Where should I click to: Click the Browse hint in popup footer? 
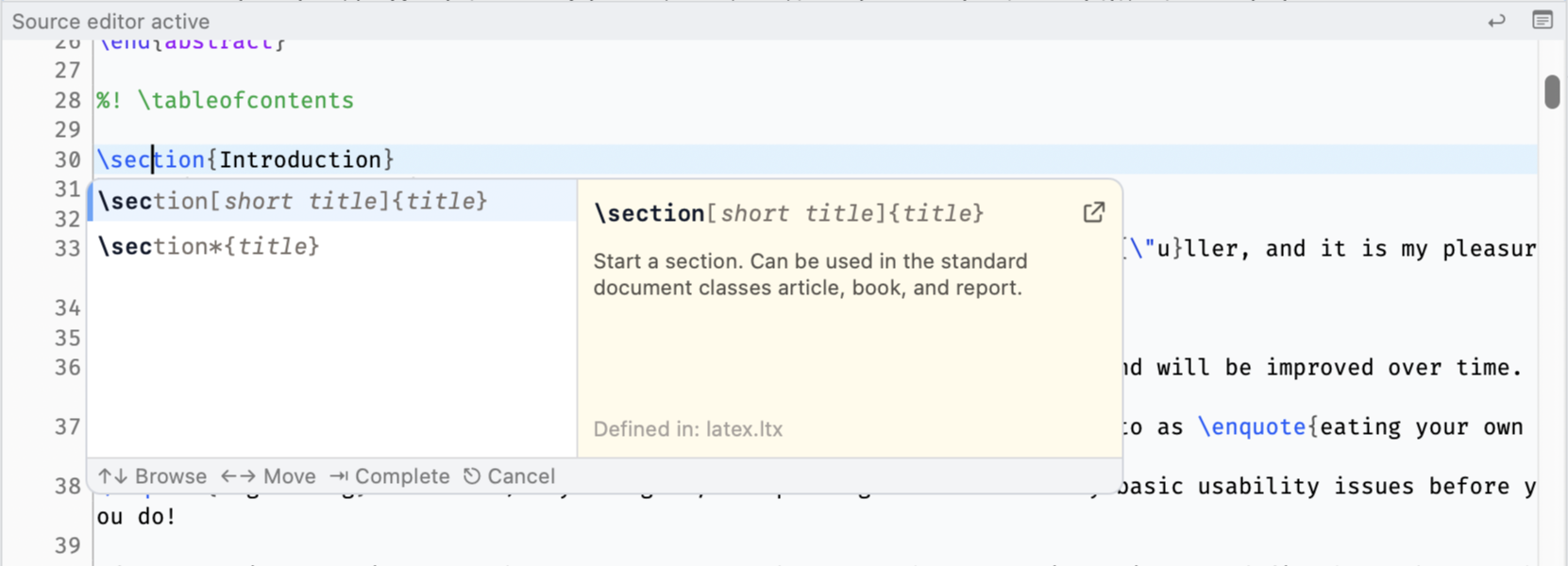pos(152,476)
